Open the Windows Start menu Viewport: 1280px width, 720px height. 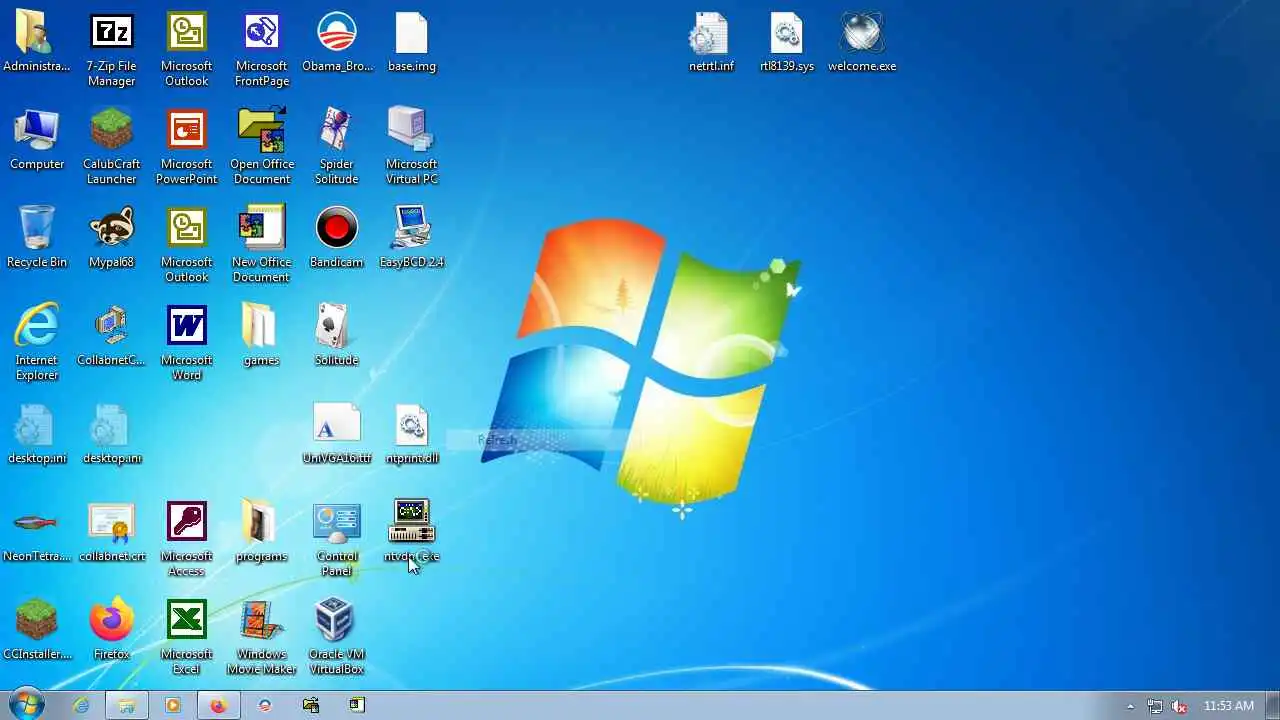pos(26,704)
